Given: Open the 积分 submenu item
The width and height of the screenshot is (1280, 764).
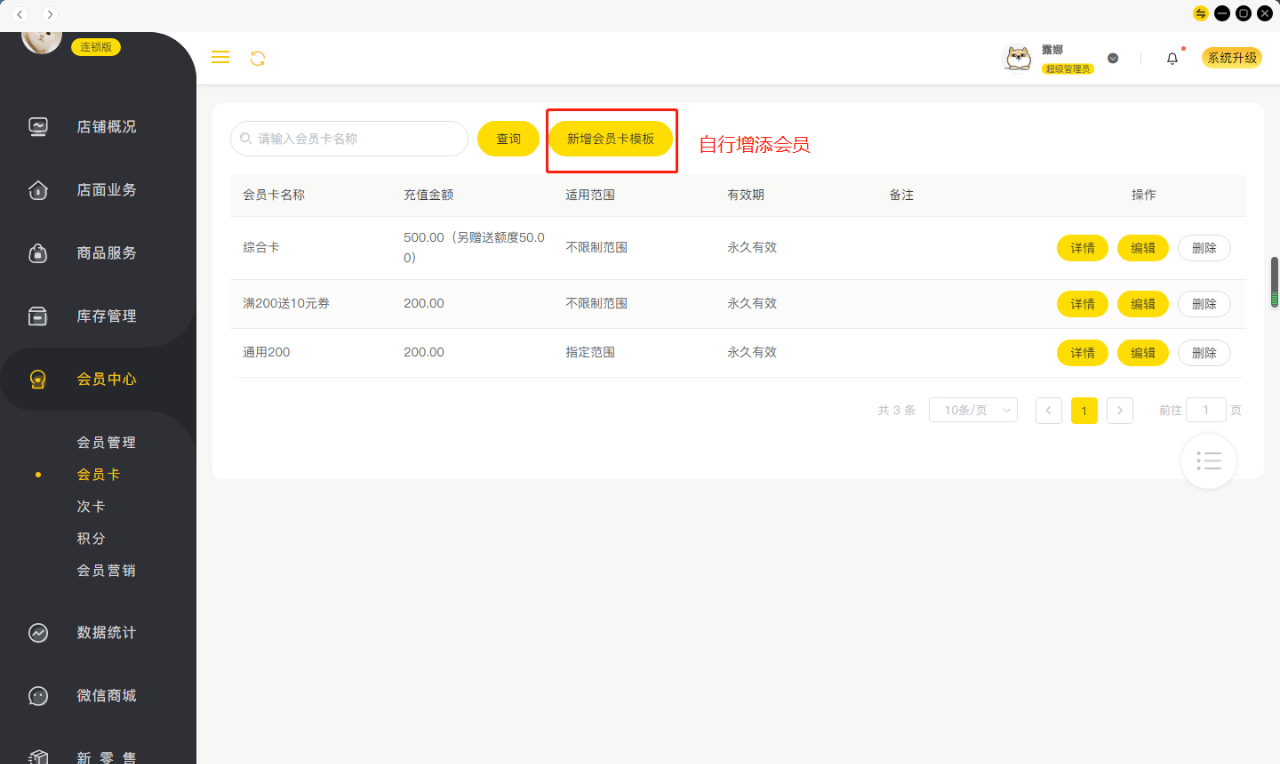Looking at the screenshot, I should point(91,538).
